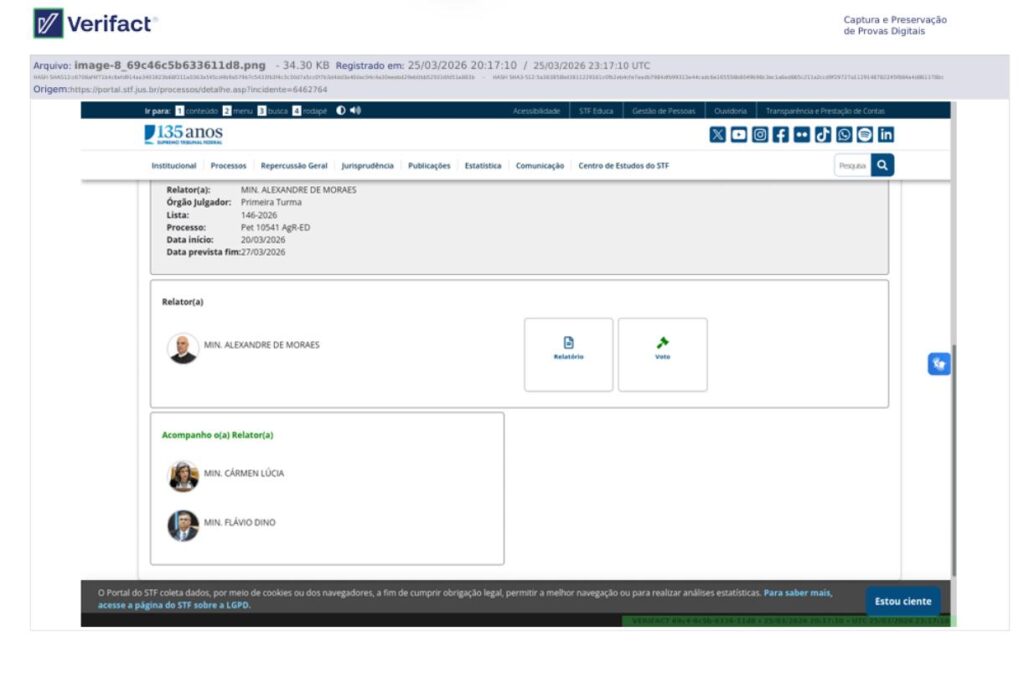Open the STF X (Twitter) profile icon
The height and width of the screenshot is (678, 1024).
(717, 135)
